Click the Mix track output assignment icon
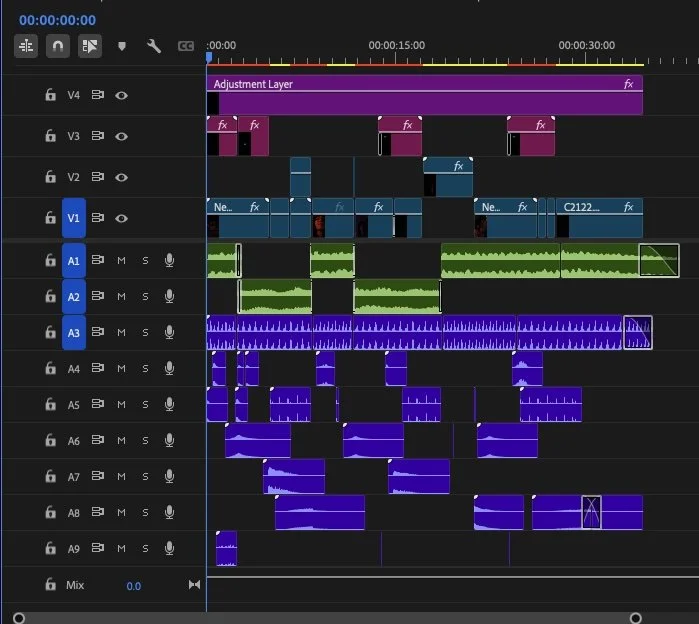The width and height of the screenshot is (699, 624). point(194,585)
